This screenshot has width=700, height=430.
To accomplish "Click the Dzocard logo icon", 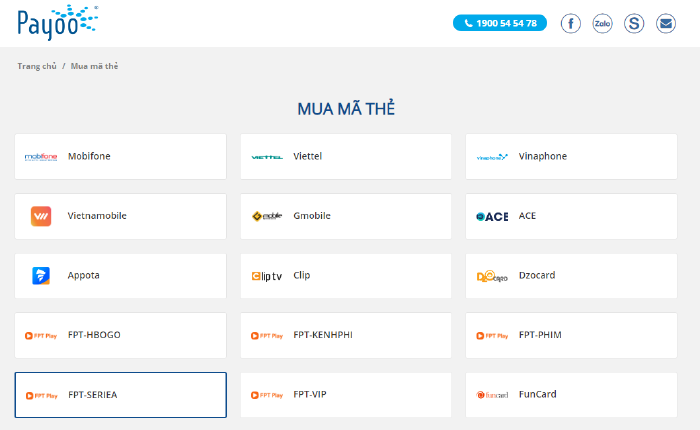I will (x=492, y=276).
